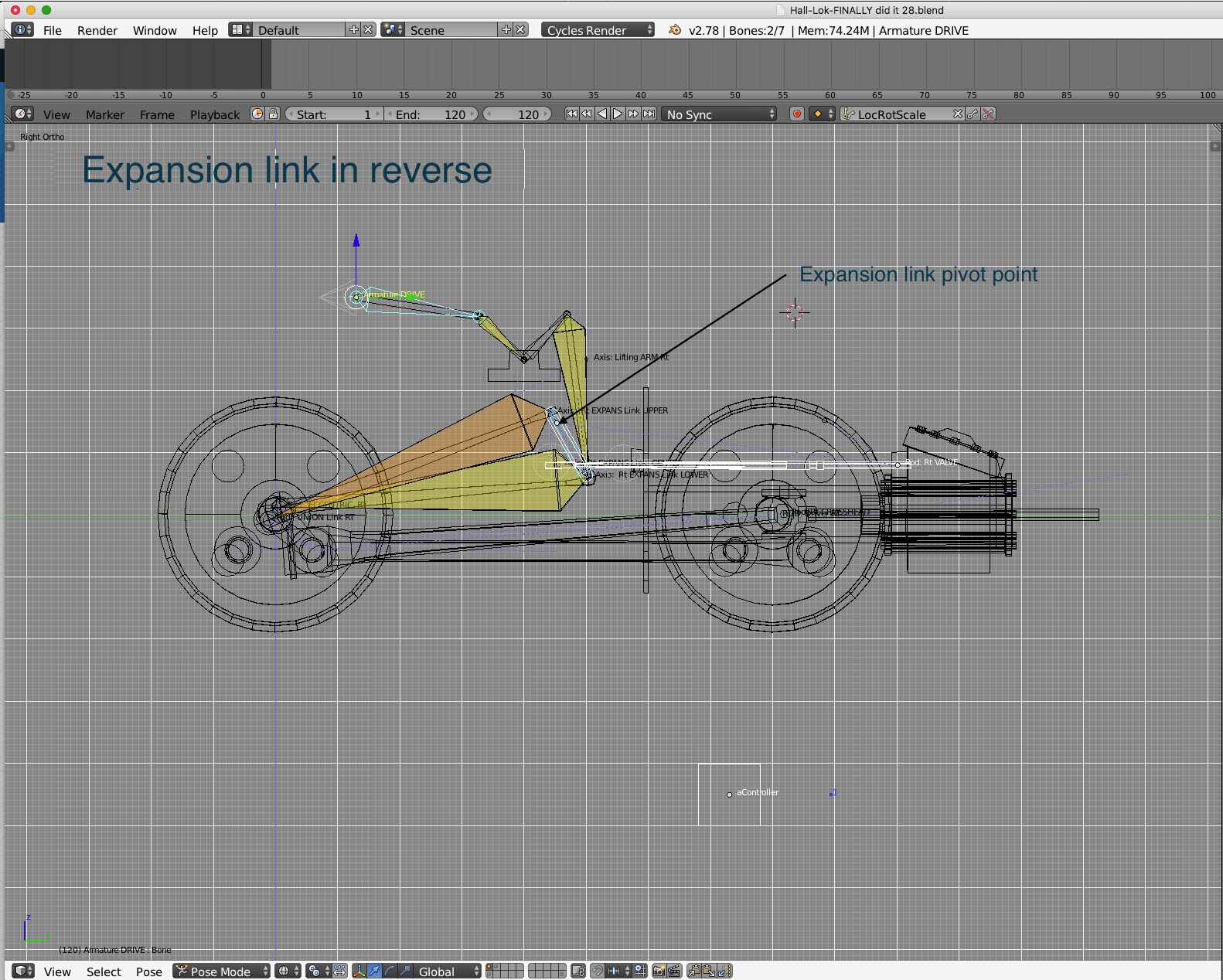The height and width of the screenshot is (980, 1223).
Task: Toggle the 3D manipulator axes icon
Action: tap(359, 971)
